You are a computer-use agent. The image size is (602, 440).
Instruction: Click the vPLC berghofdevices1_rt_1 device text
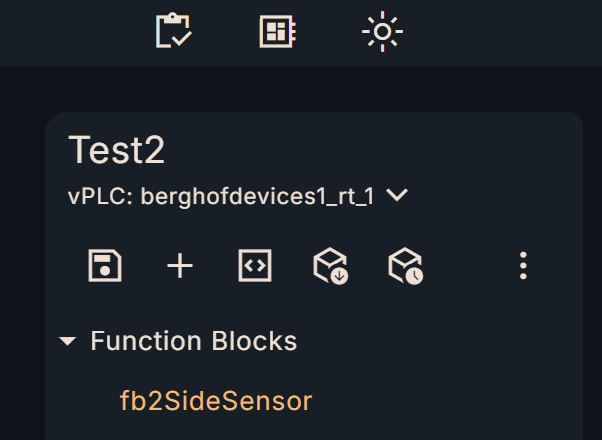point(256,196)
